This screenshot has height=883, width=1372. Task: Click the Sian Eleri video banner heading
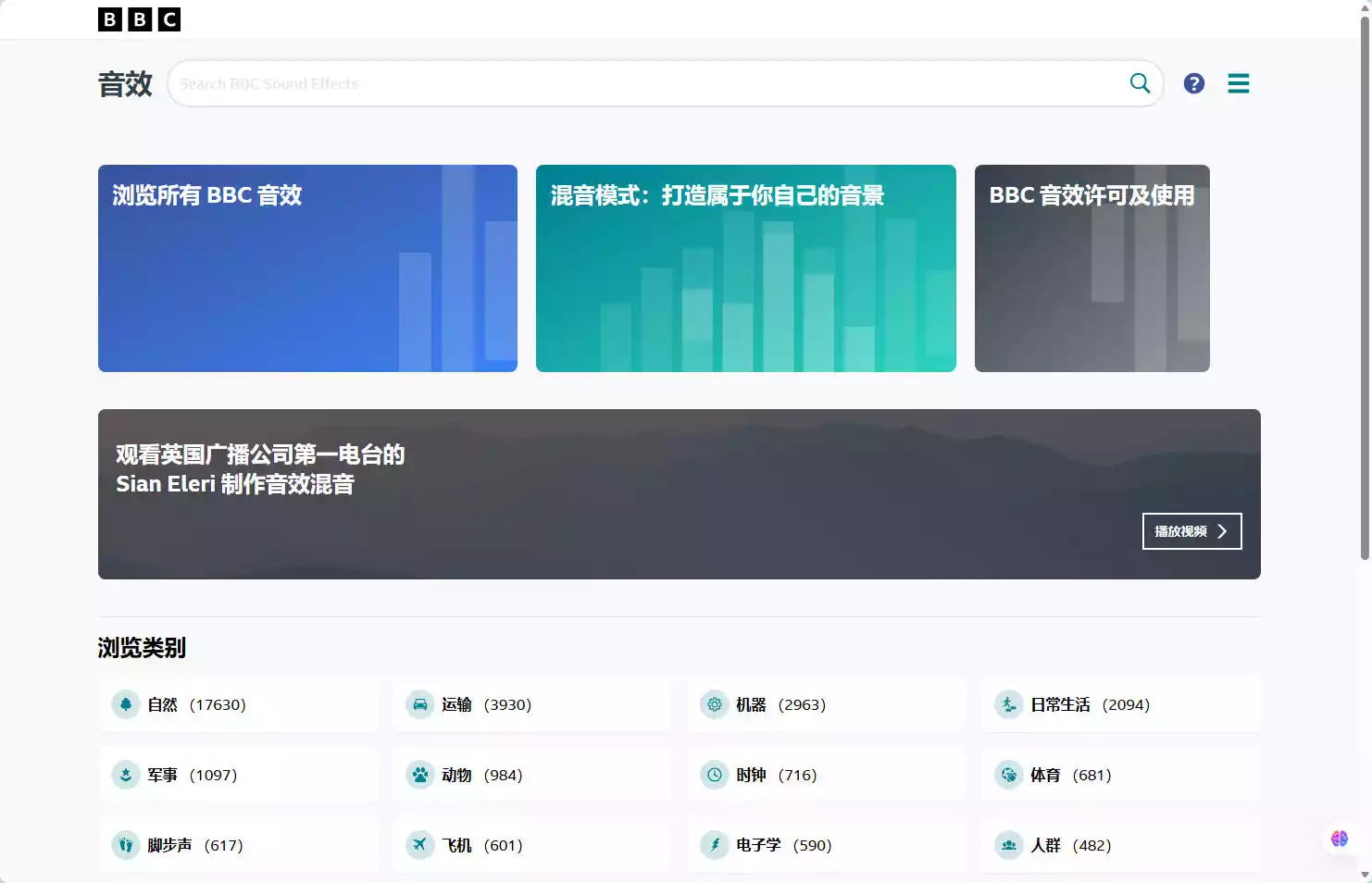260,469
